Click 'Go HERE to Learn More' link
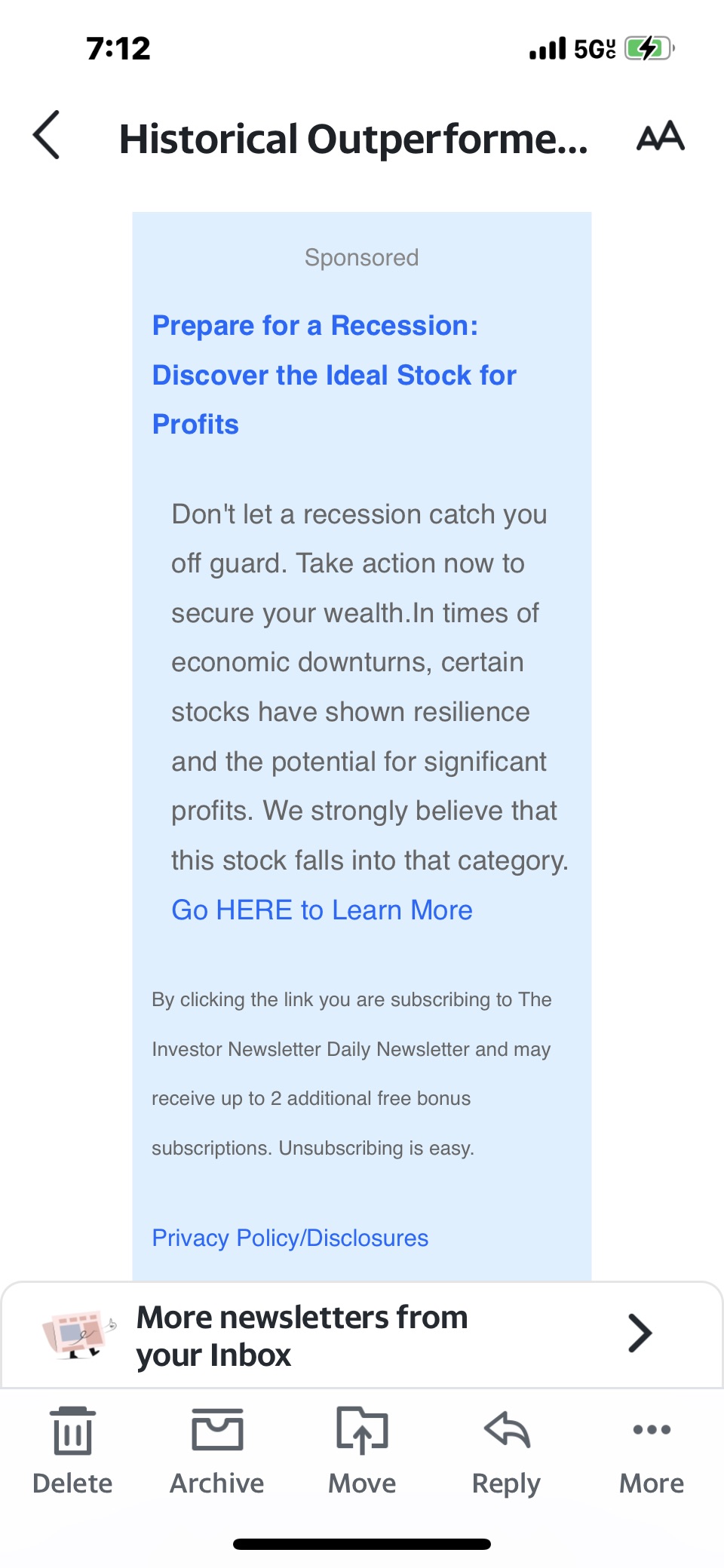The width and height of the screenshot is (724, 1568). 322,910
